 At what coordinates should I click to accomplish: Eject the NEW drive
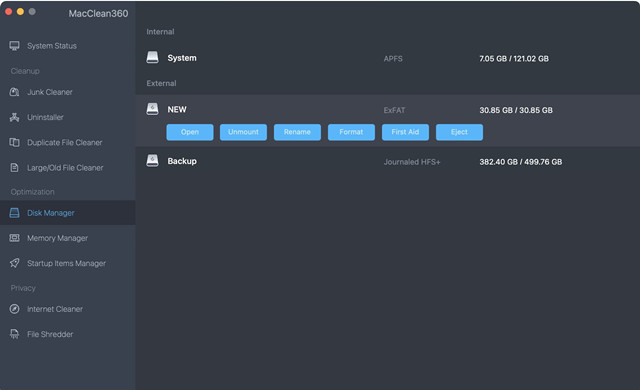pos(459,132)
